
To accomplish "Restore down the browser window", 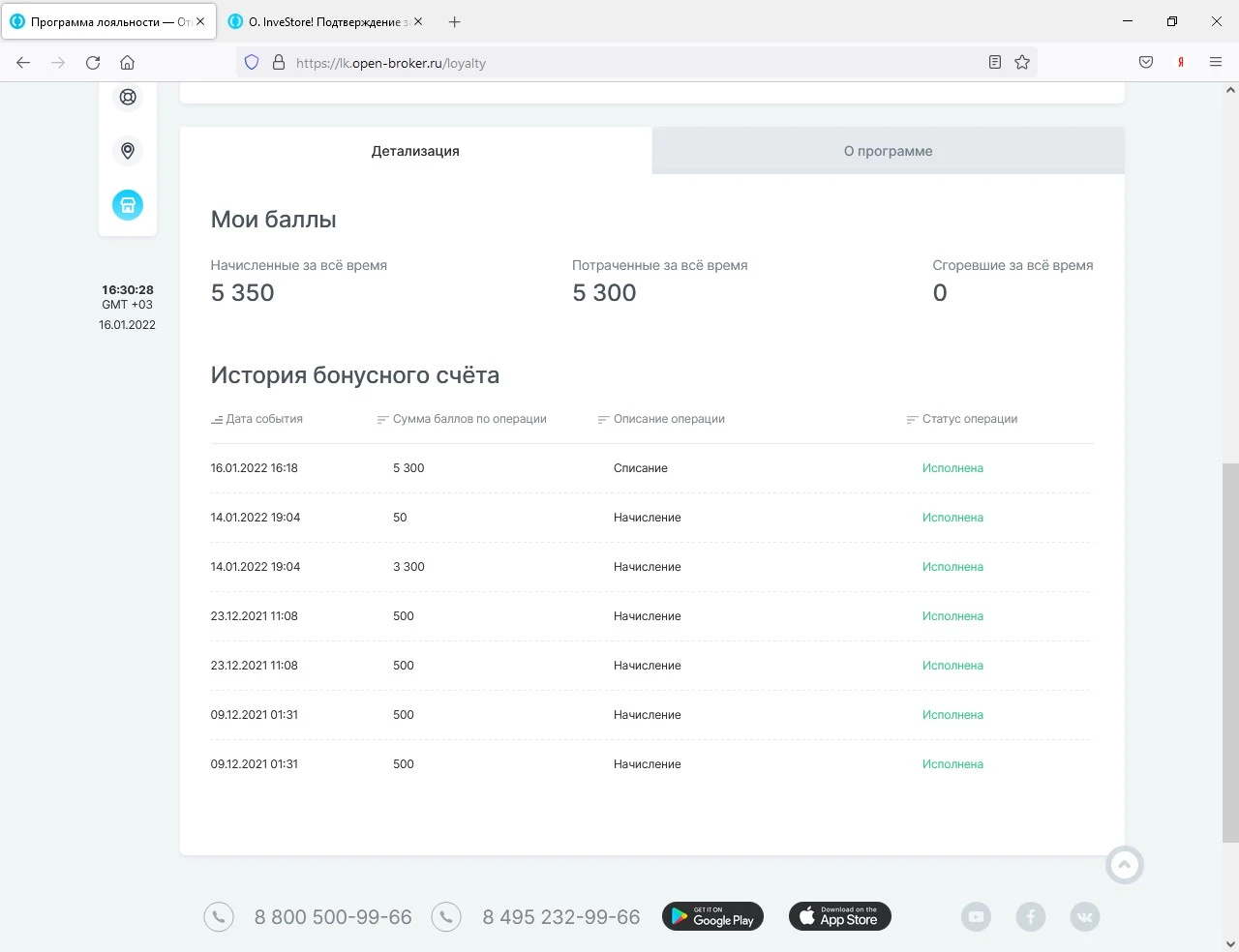I will pos(1172,21).
